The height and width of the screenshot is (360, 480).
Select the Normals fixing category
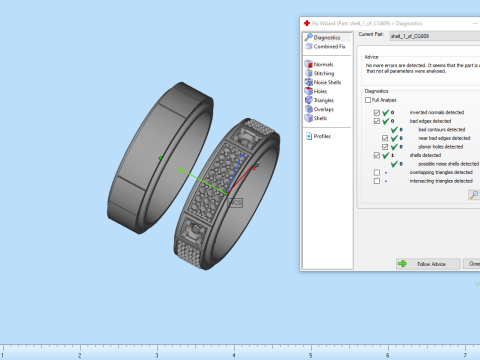click(323, 64)
